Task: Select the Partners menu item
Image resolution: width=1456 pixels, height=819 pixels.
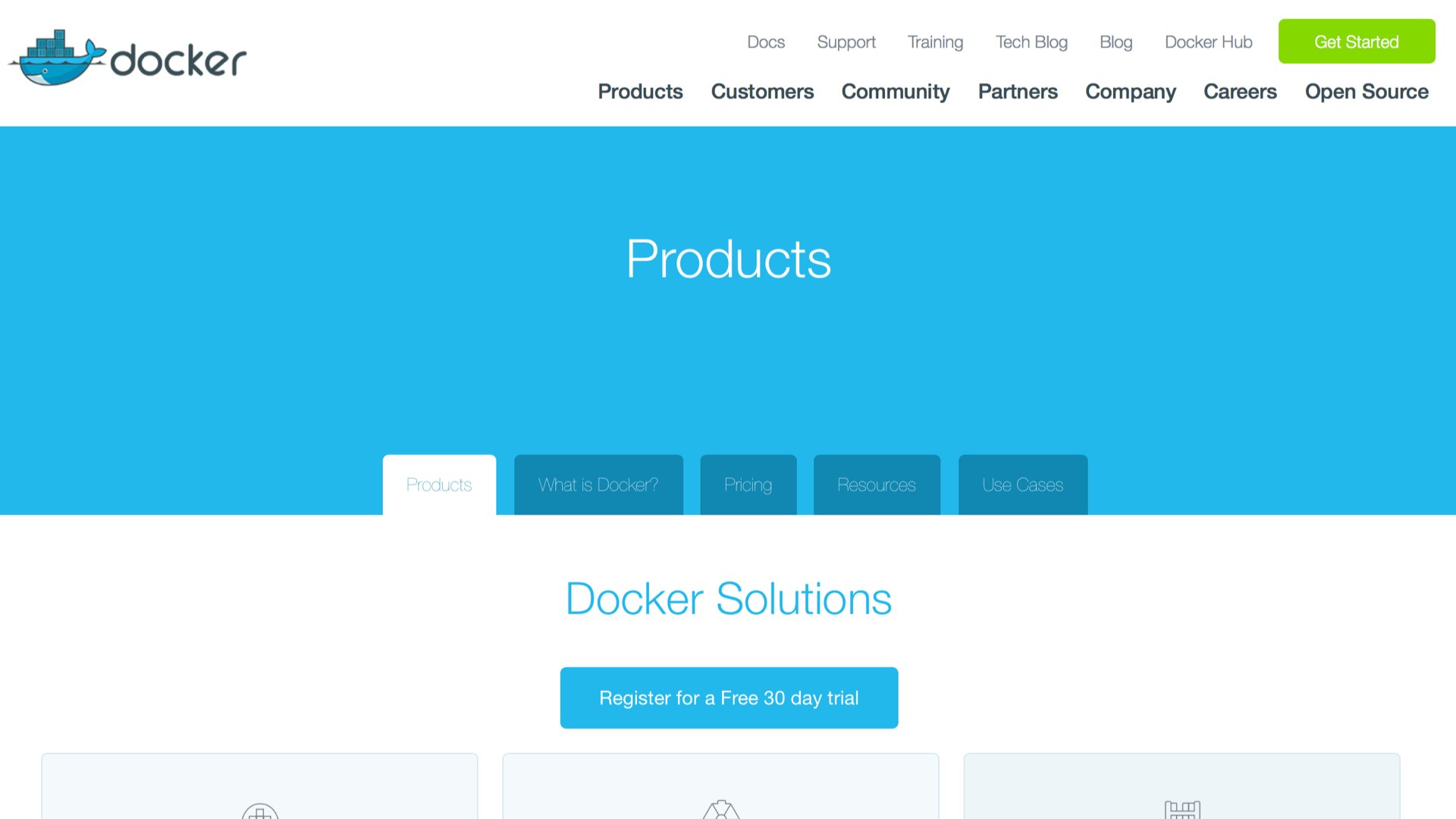Action: point(1018,91)
